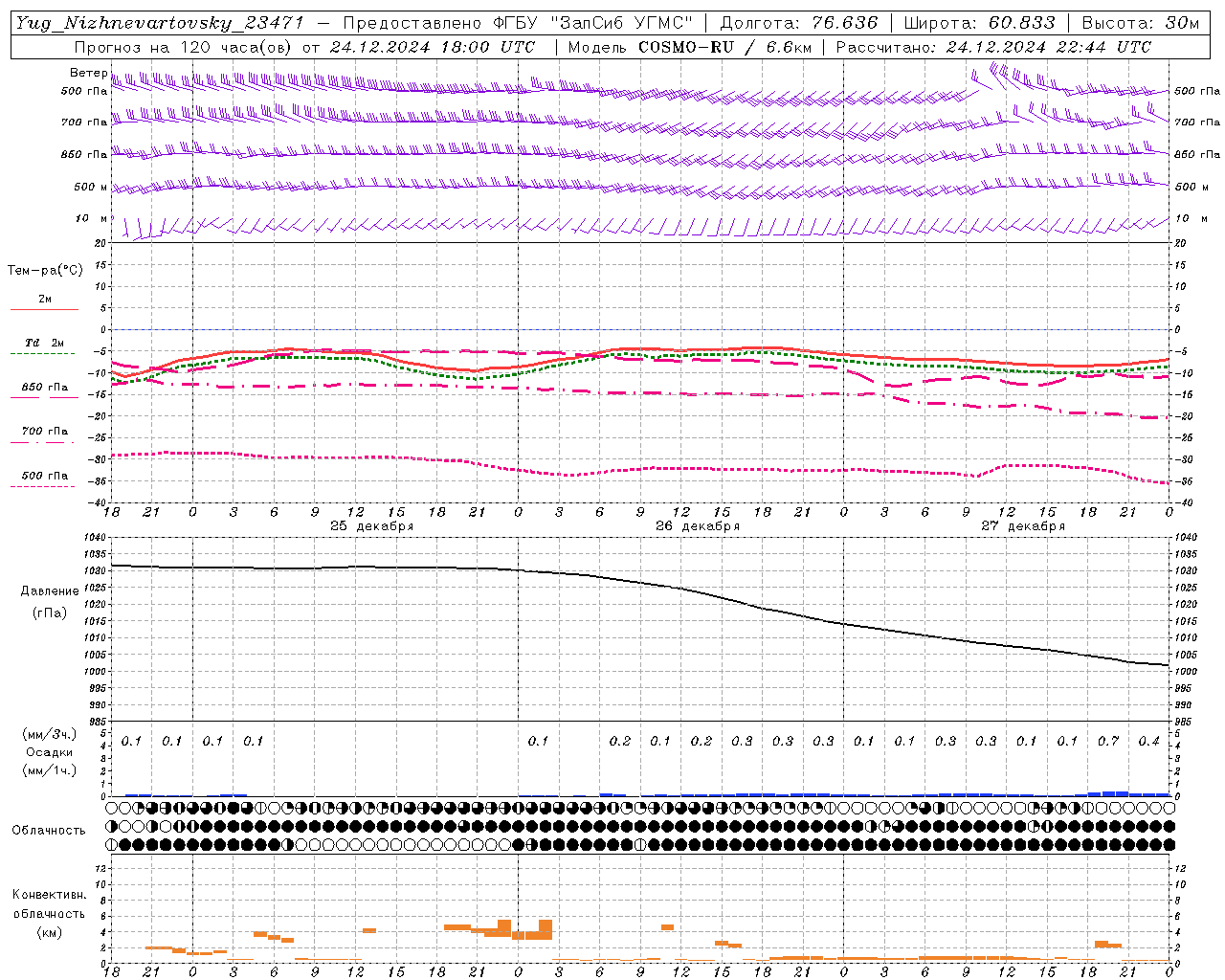Click the 'Конвективн.' convective panel label
This screenshot has width=1225, height=980.
tap(50, 895)
